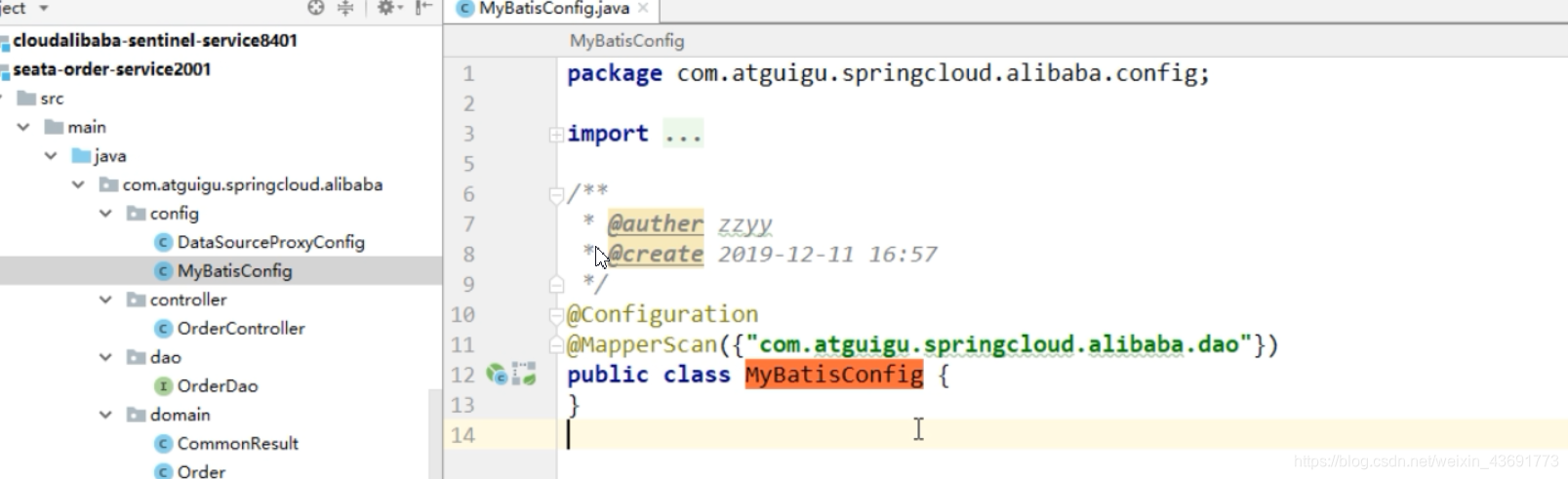The height and width of the screenshot is (479, 1568).
Task: Click the @MapperScan annotation on line 11
Action: (x=642, y=344)
